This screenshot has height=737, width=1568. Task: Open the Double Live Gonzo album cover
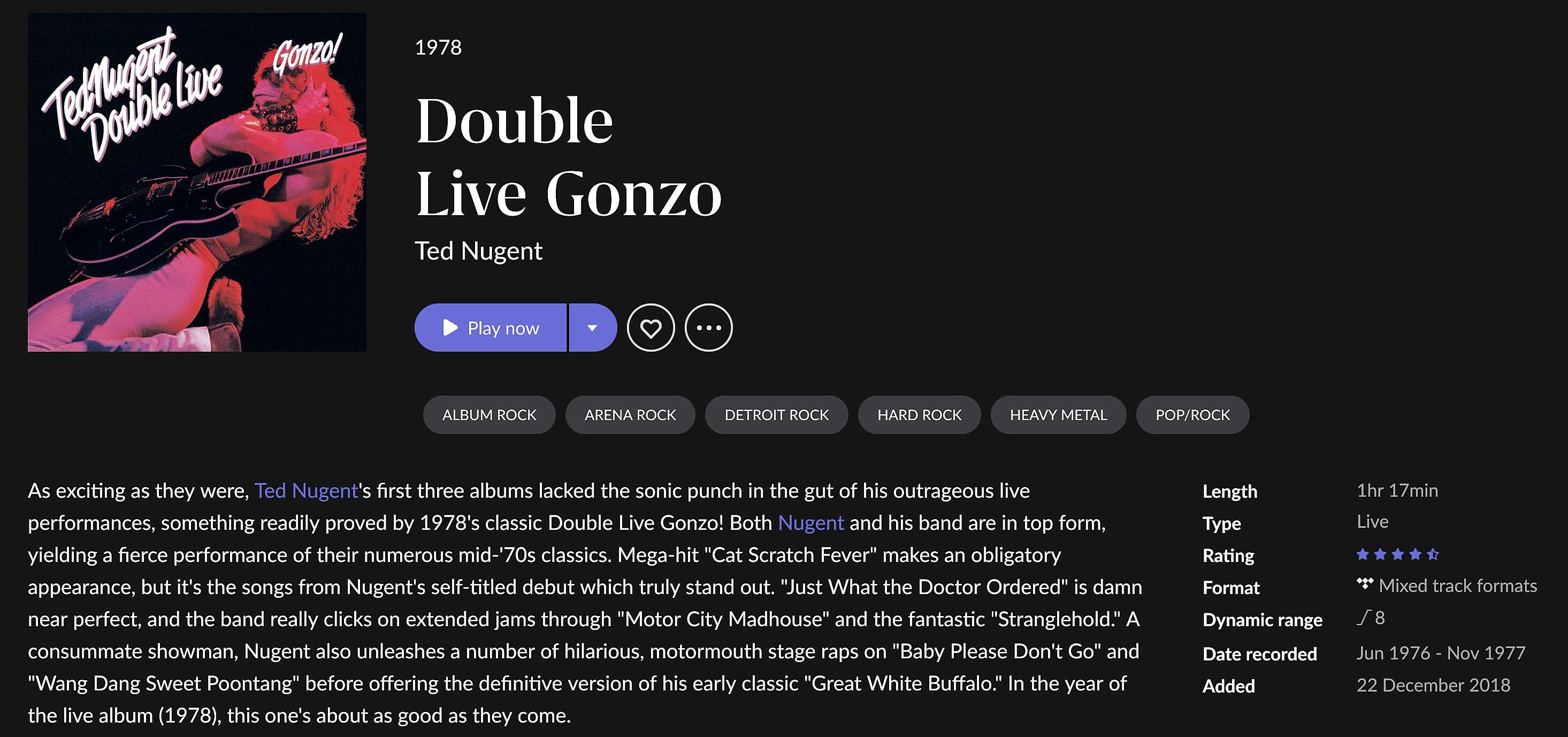coord(197,182)
